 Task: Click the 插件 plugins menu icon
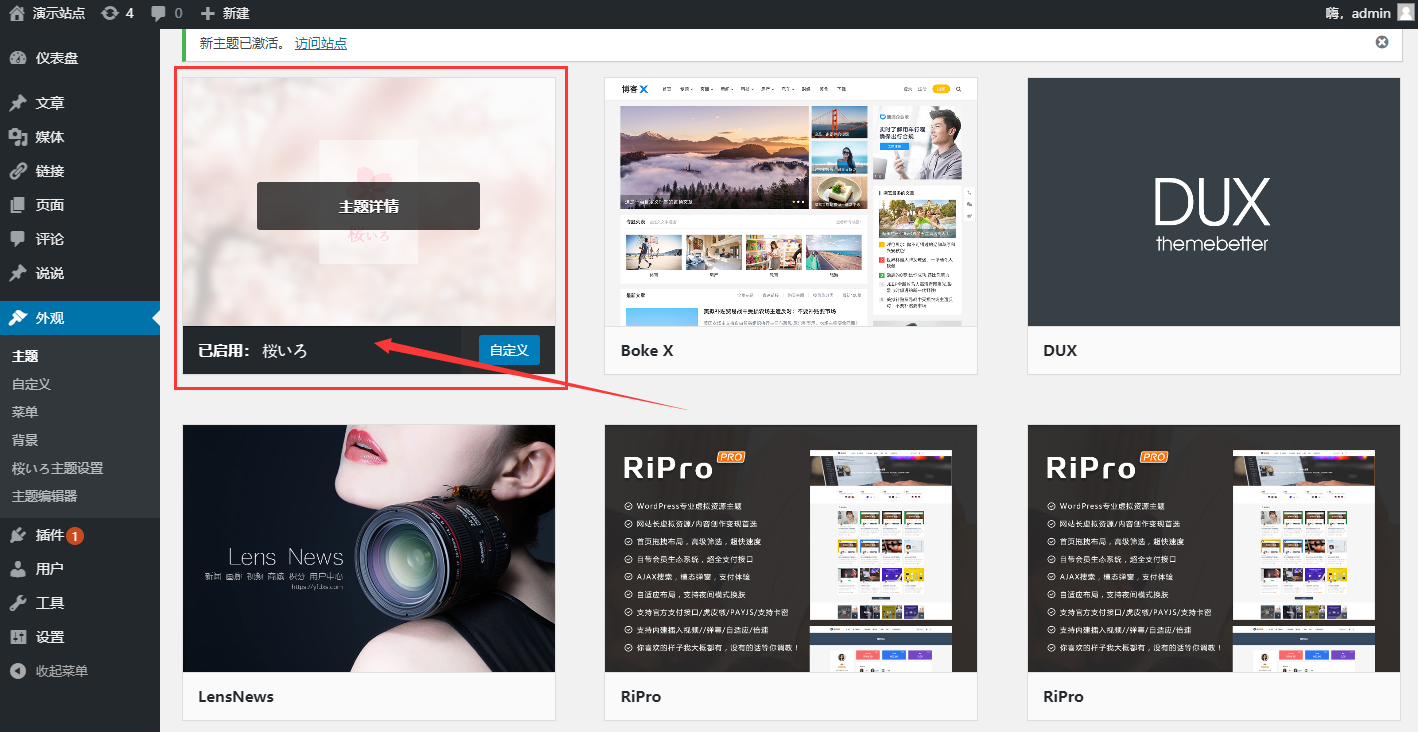click(x=18, y=535)
